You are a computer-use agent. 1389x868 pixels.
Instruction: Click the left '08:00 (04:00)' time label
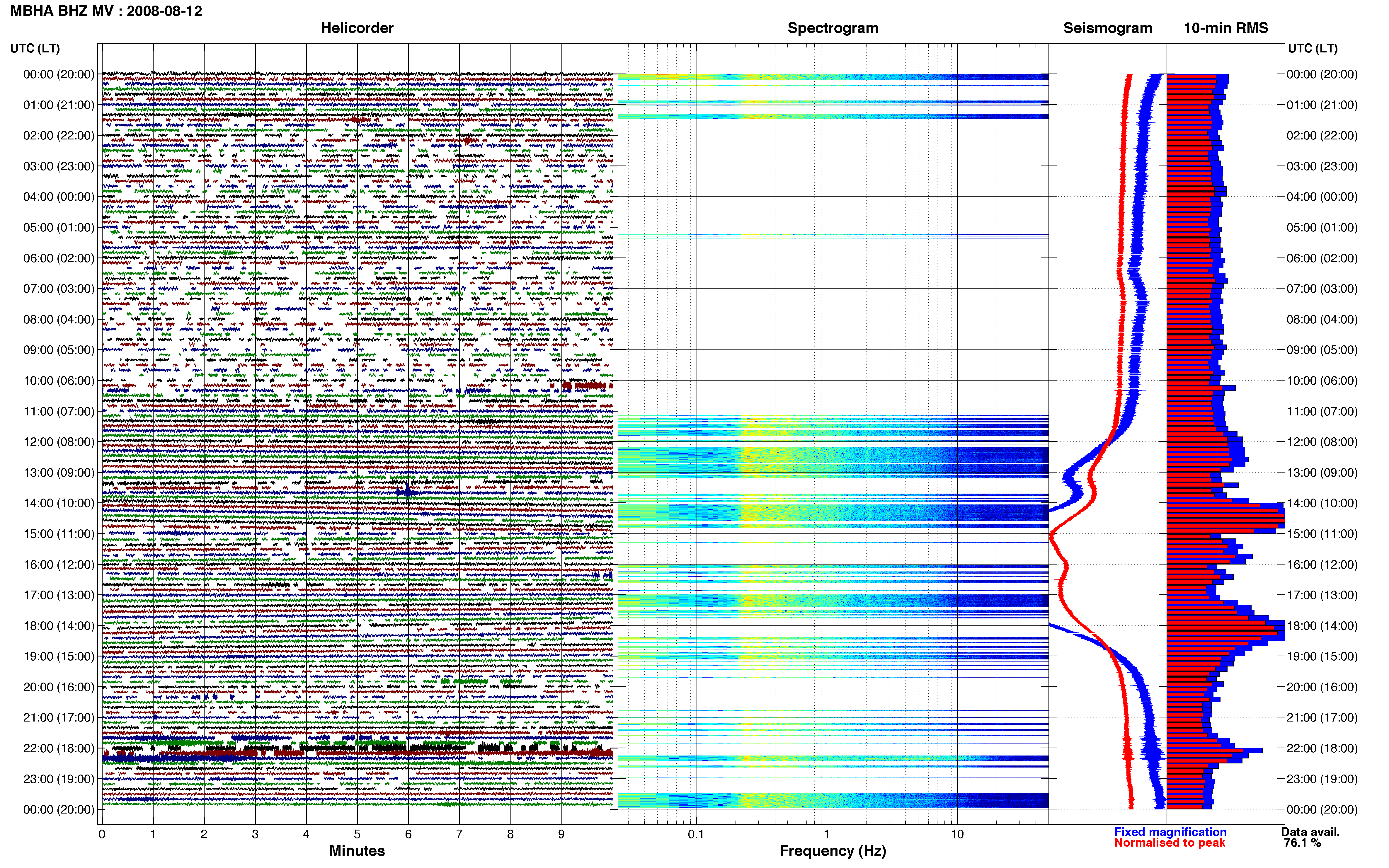click(59, 319)
